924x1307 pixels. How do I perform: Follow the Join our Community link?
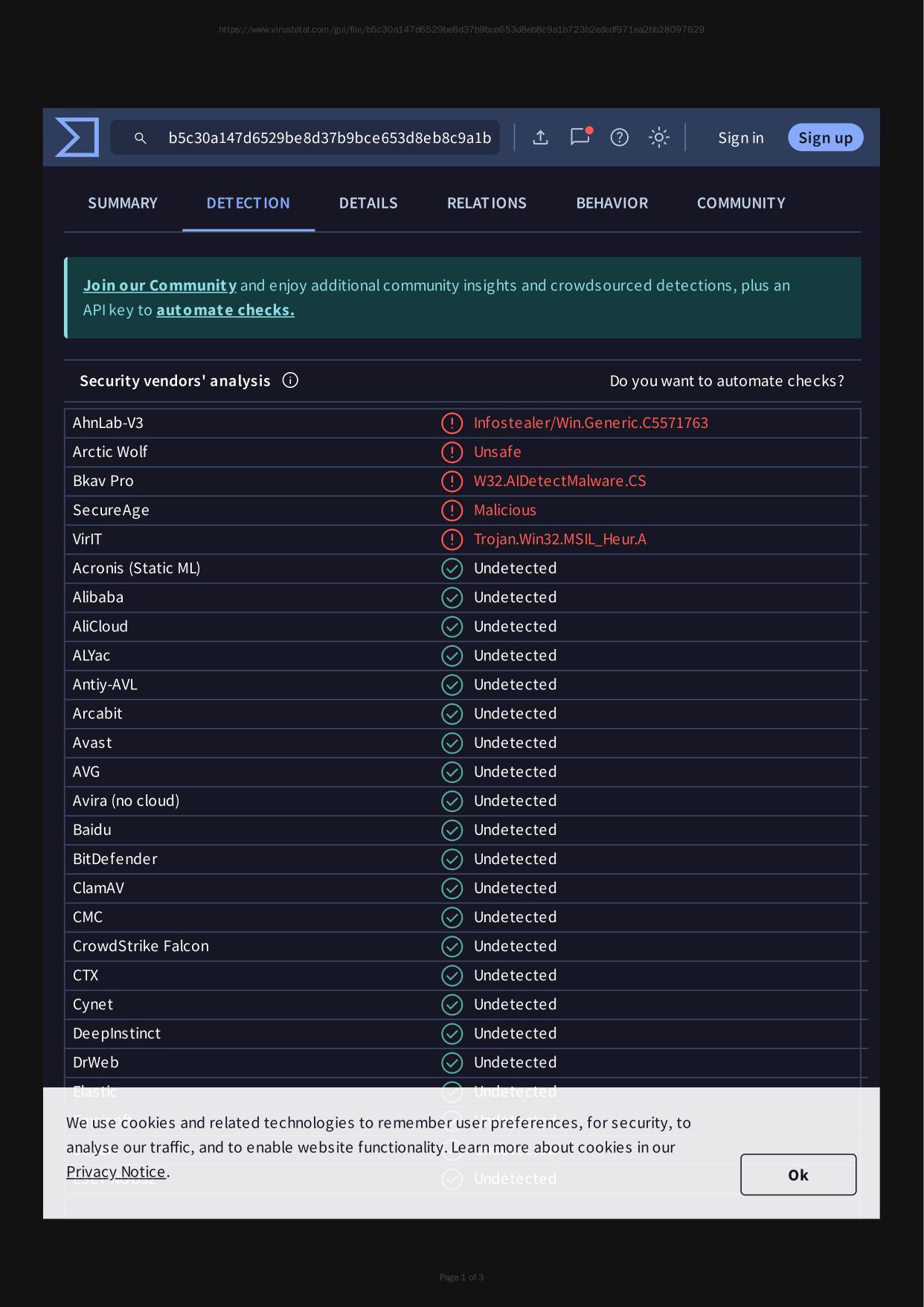(160, 286)
